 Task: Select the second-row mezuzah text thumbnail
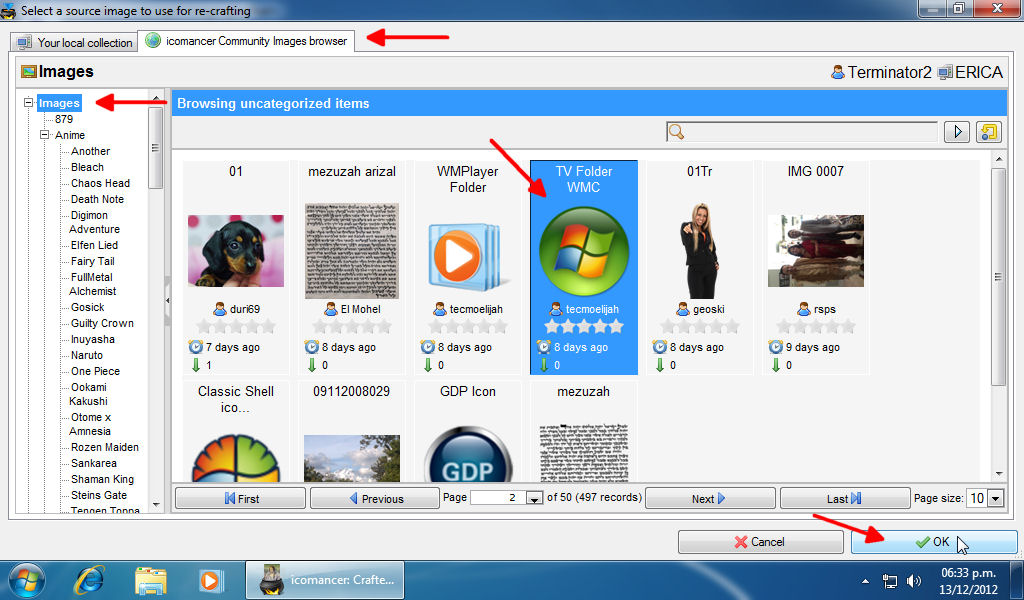click(584, 453)
